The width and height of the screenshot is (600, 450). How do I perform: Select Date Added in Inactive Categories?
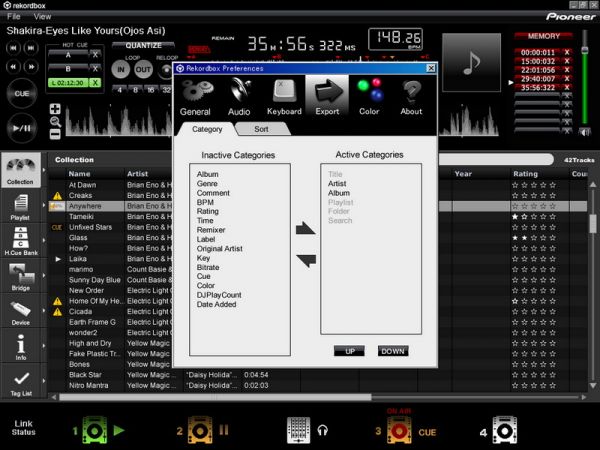coord(216,305)
